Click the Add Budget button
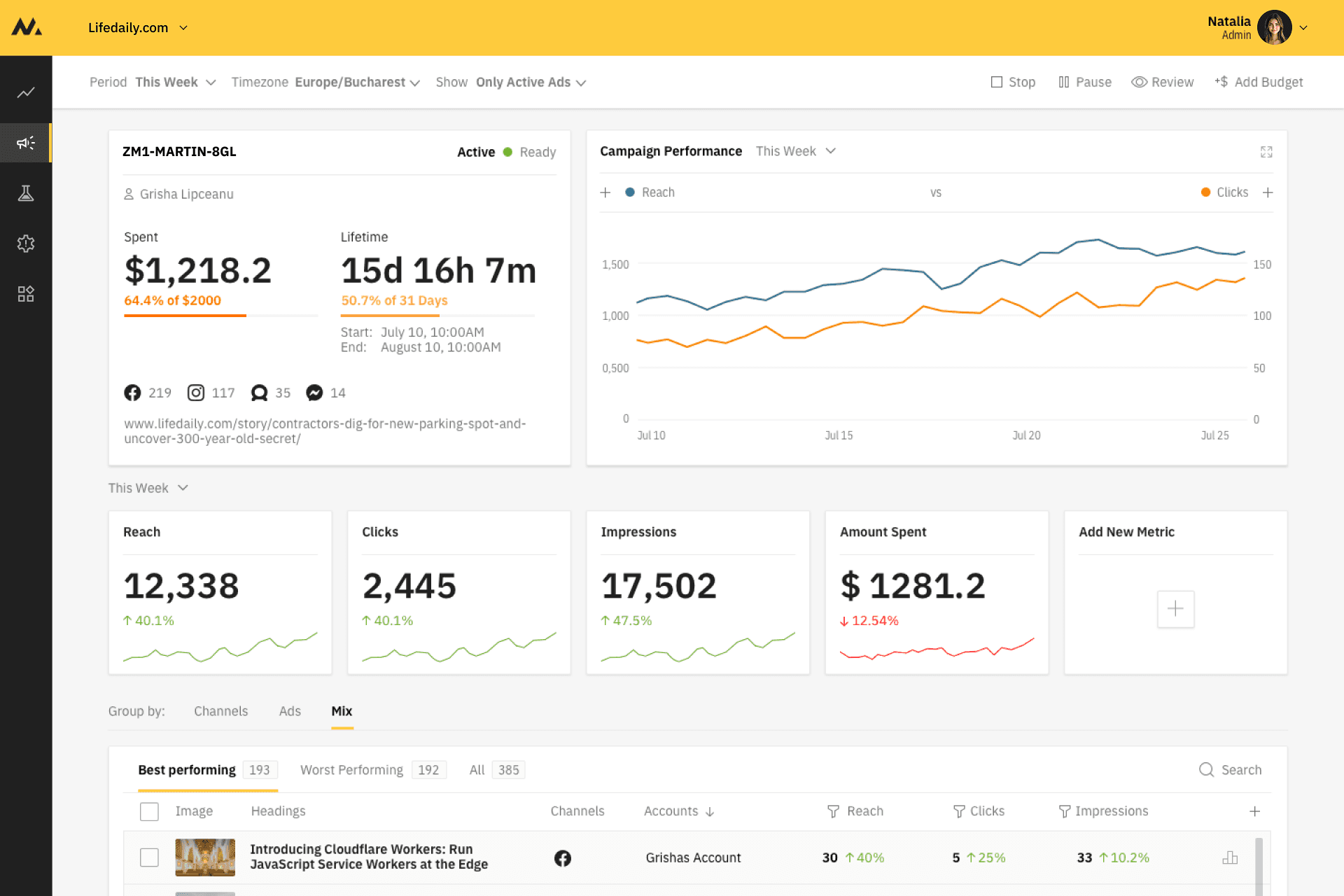 (1259, 82)
